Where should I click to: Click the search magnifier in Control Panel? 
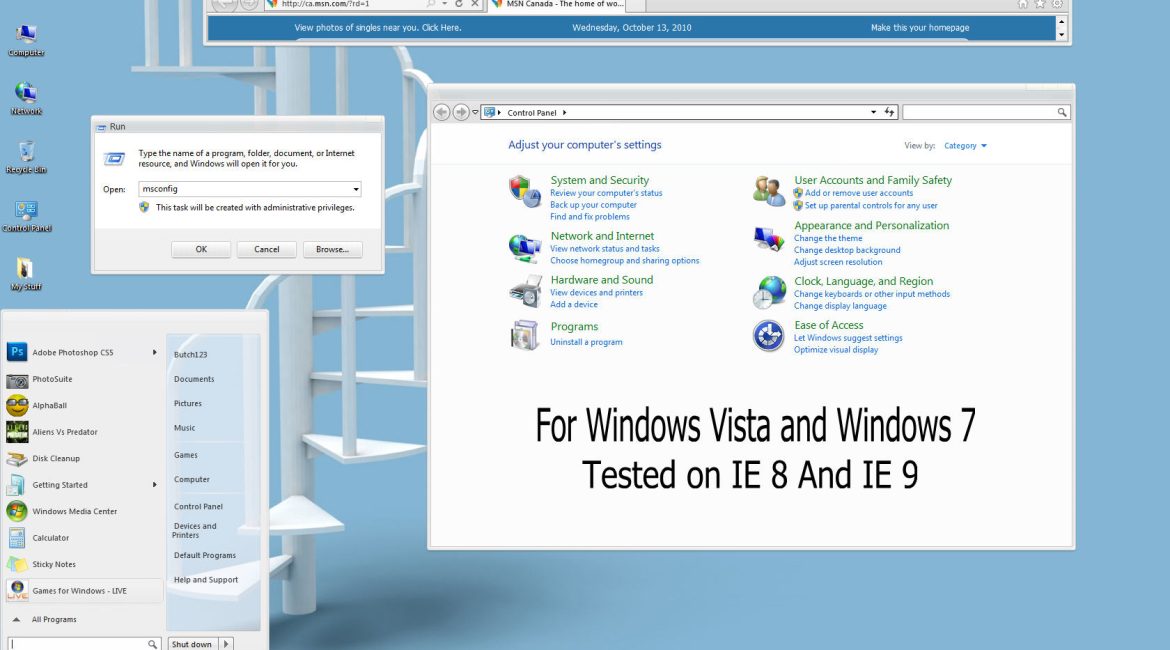(x=1062, y=112)
